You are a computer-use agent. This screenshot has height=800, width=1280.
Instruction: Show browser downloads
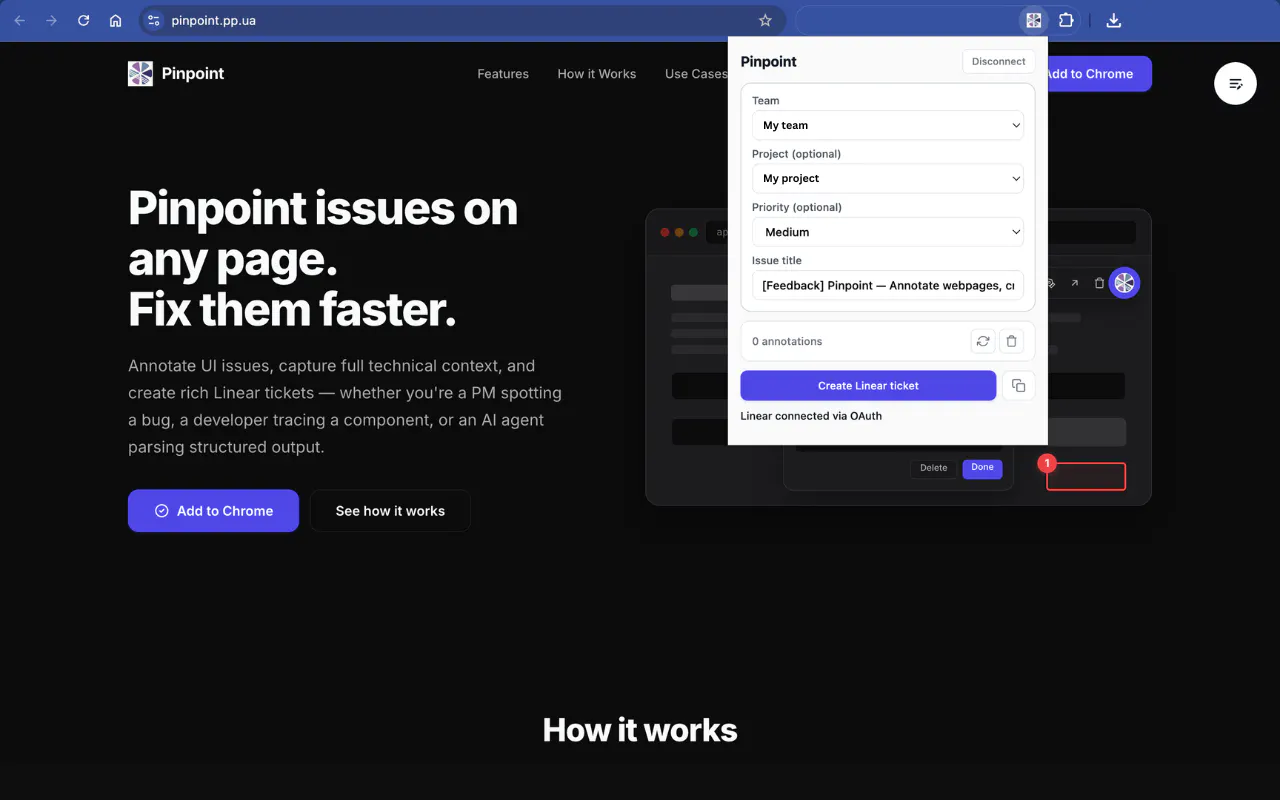pyautogui.click(x=1114, y=20)
